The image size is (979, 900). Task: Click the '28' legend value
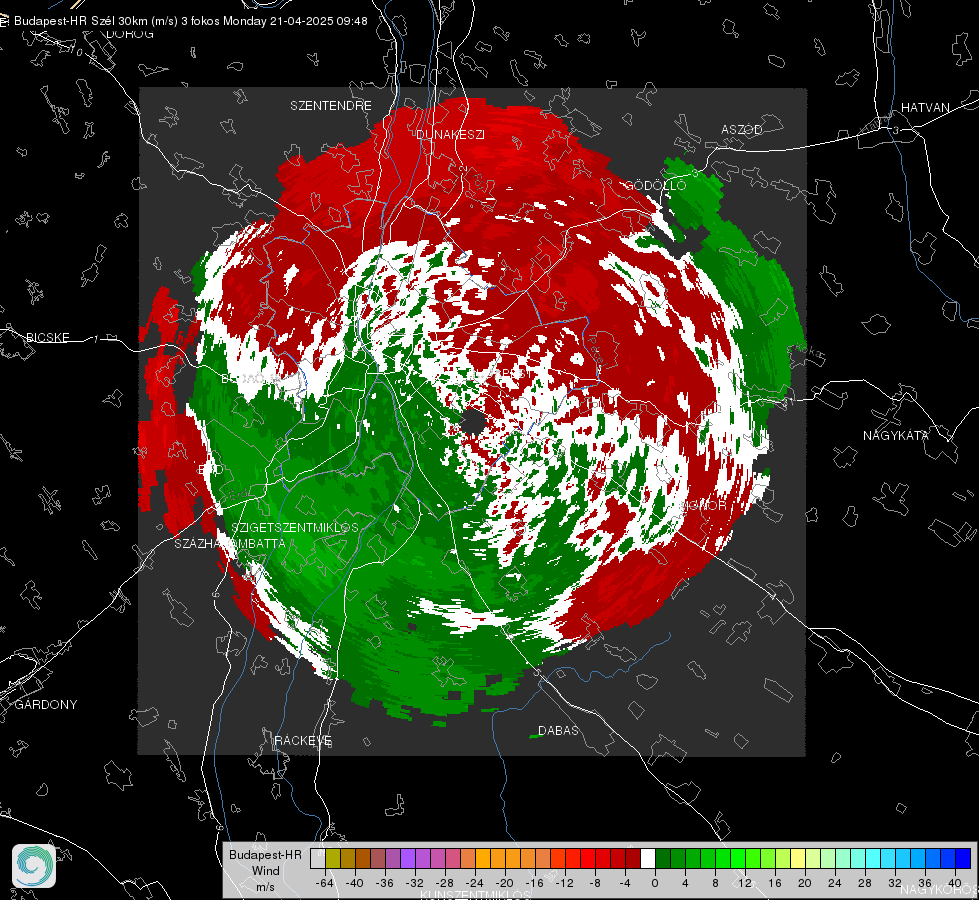click(865, 883)
